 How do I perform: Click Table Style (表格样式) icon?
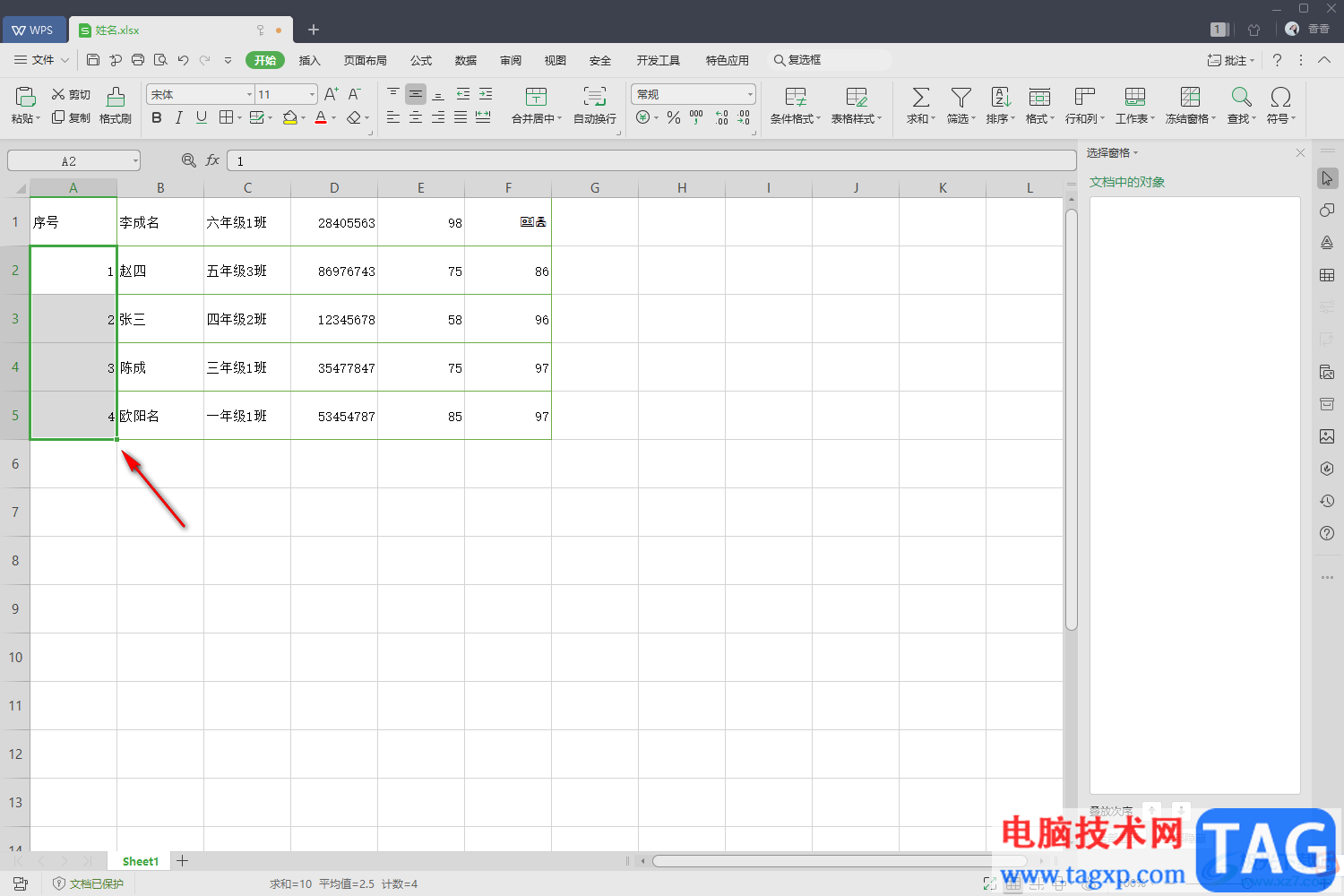tap(857, 97)
